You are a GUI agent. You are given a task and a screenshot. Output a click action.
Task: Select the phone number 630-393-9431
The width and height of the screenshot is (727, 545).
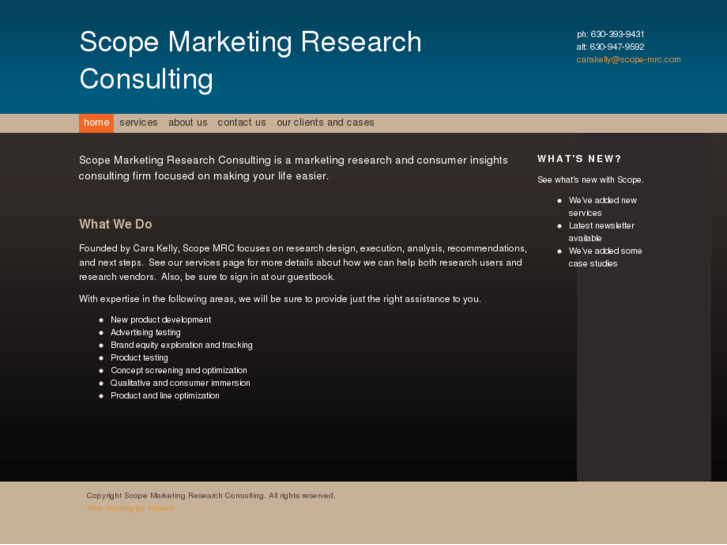pos(617,34)
